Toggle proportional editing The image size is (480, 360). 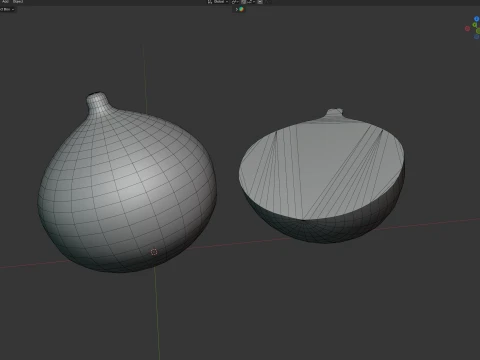coord(260,2)
